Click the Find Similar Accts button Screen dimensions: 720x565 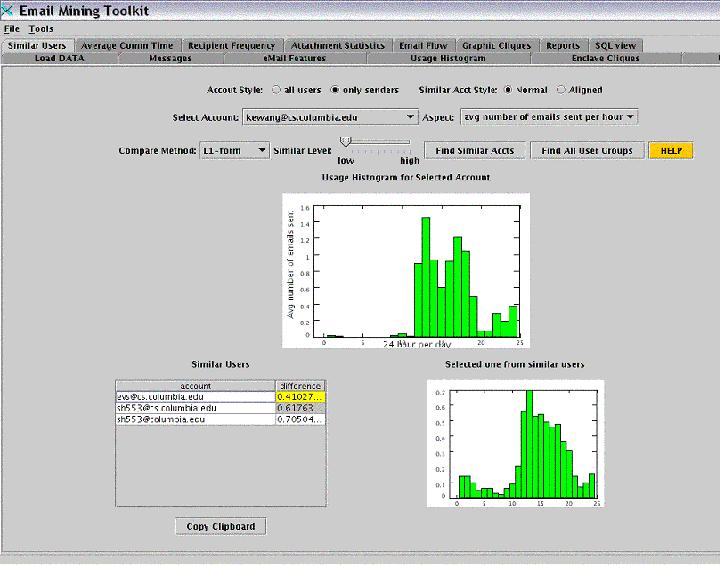pos(476,150)
